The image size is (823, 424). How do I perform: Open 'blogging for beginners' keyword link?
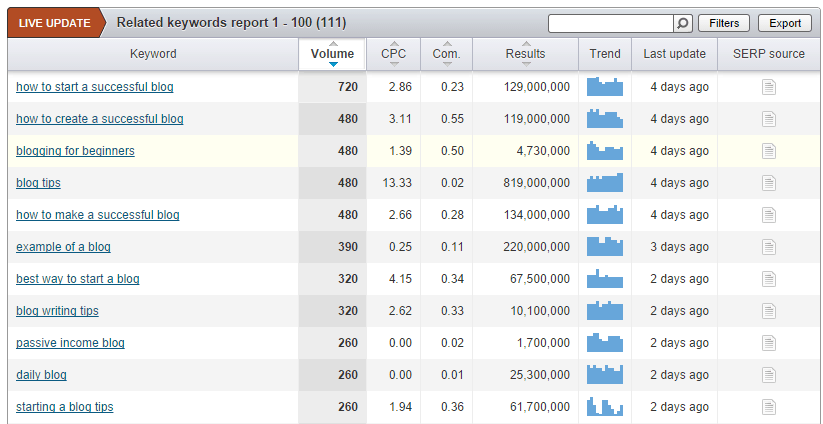75,151
